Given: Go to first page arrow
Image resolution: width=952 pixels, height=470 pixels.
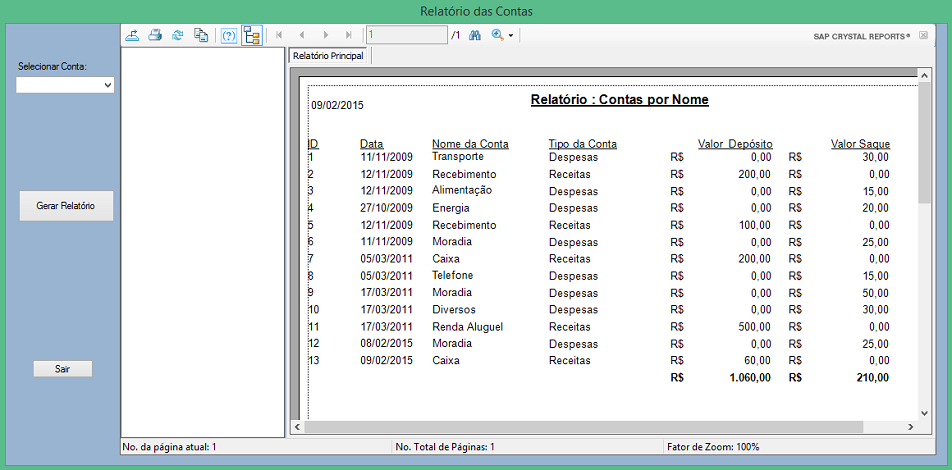Looking at the screenshot, I should [x=279, y=35].
